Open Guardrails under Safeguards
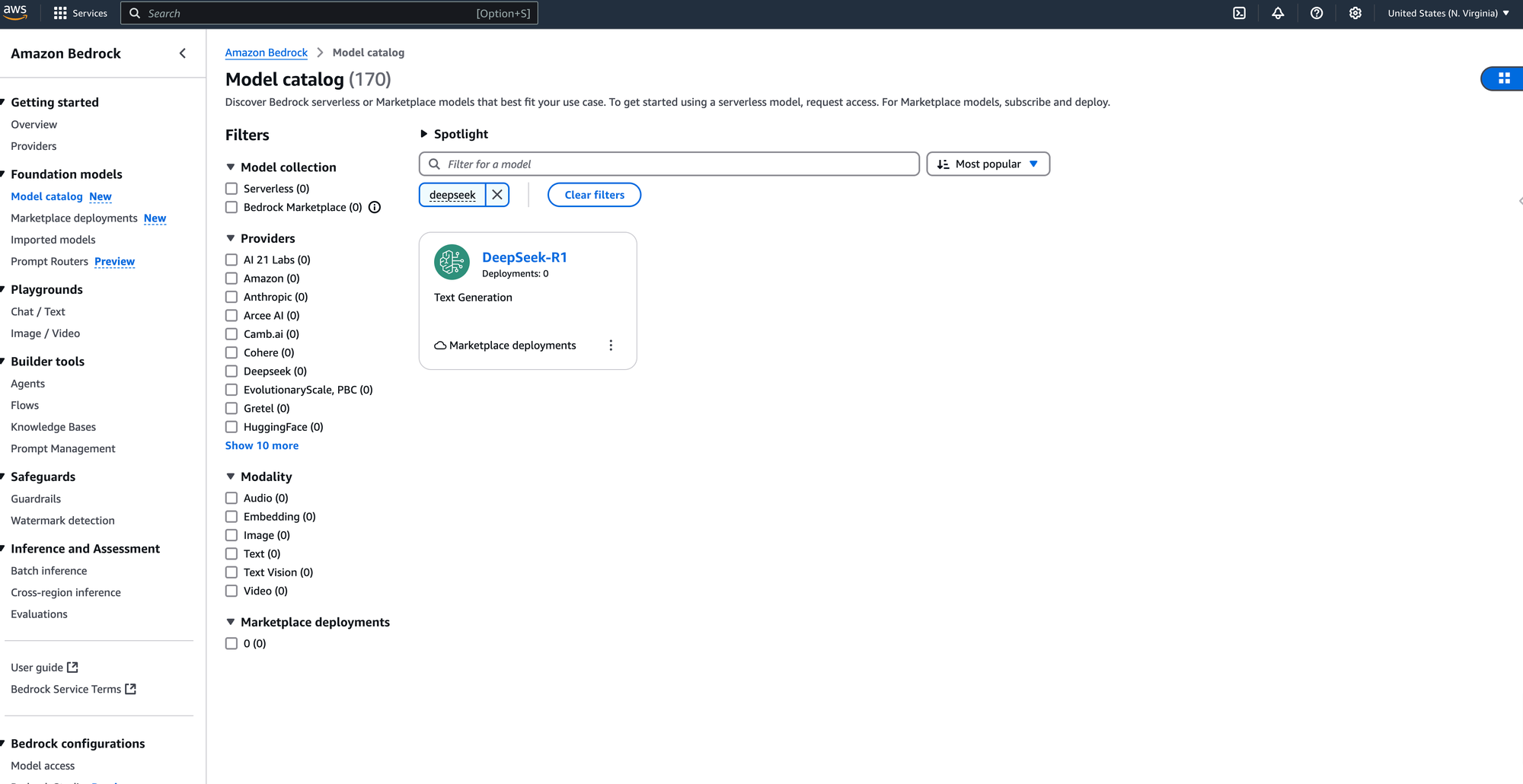 tap(36, 499)
